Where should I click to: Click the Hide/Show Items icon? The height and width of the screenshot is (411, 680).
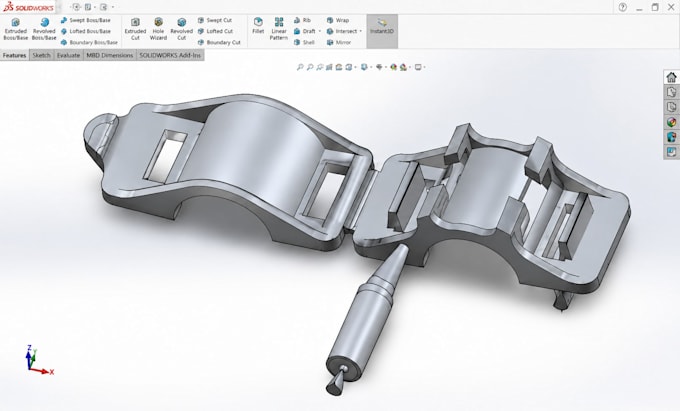tap(379, 67)
